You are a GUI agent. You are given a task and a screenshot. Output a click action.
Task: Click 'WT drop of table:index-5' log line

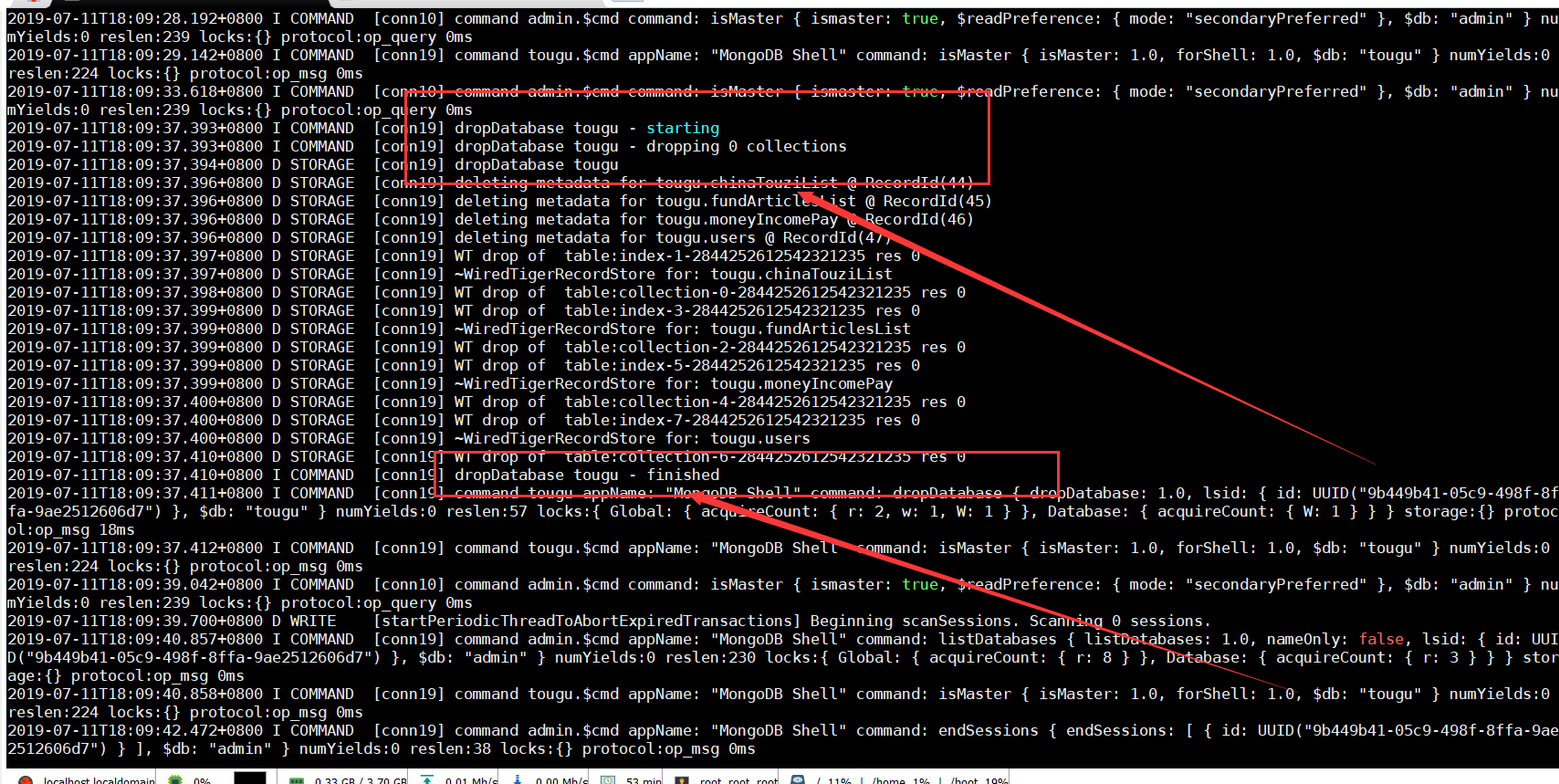(x=687, y=365)
